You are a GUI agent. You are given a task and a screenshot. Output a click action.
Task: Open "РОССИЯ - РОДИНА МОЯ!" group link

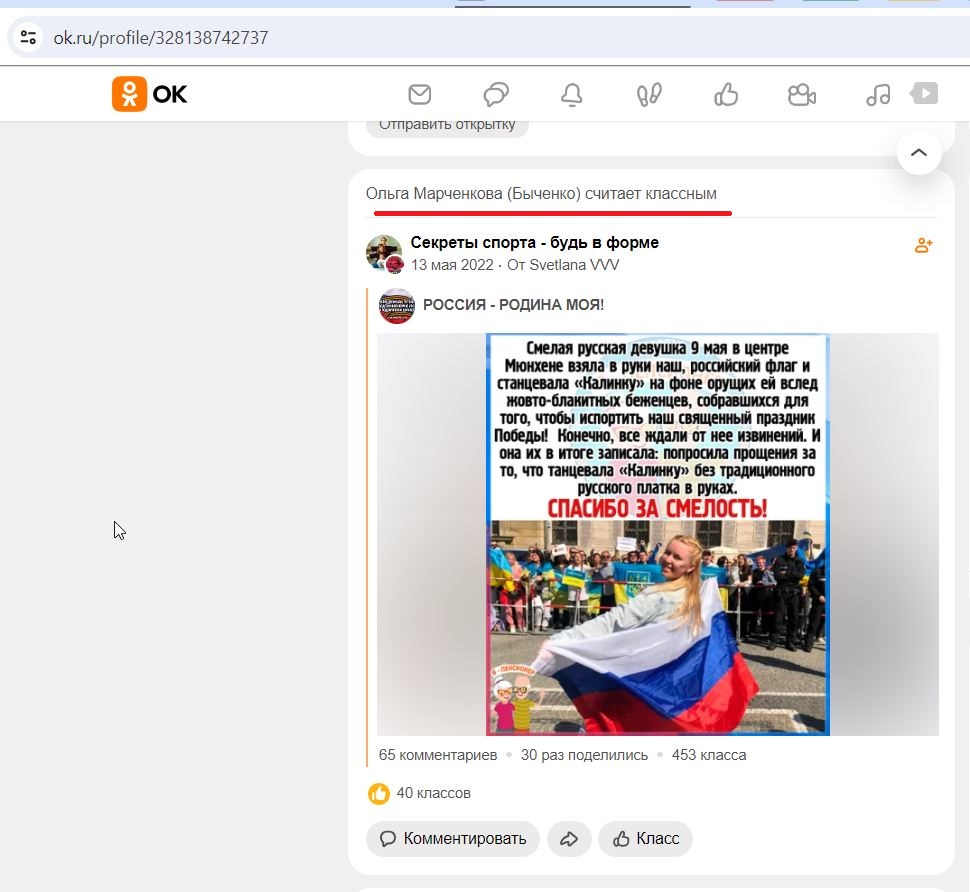(513, 305)
